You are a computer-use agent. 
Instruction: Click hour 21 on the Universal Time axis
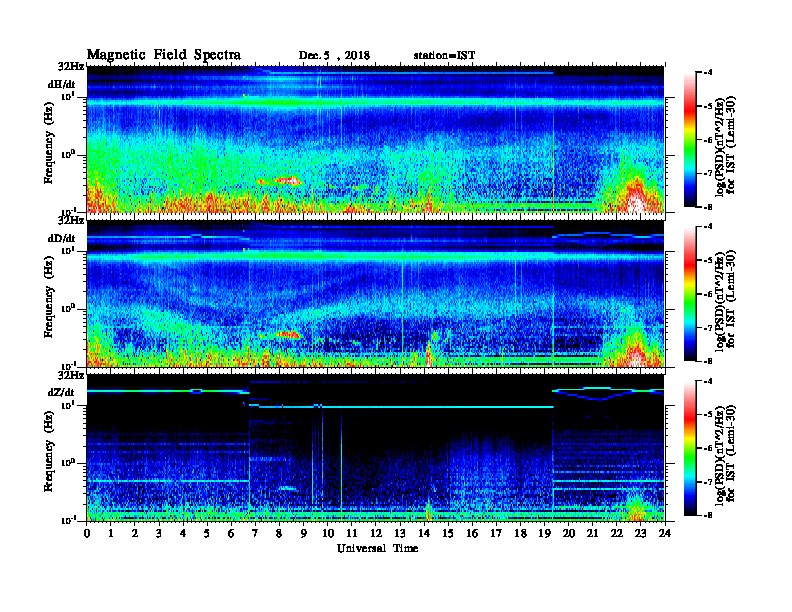coord(592,533)
